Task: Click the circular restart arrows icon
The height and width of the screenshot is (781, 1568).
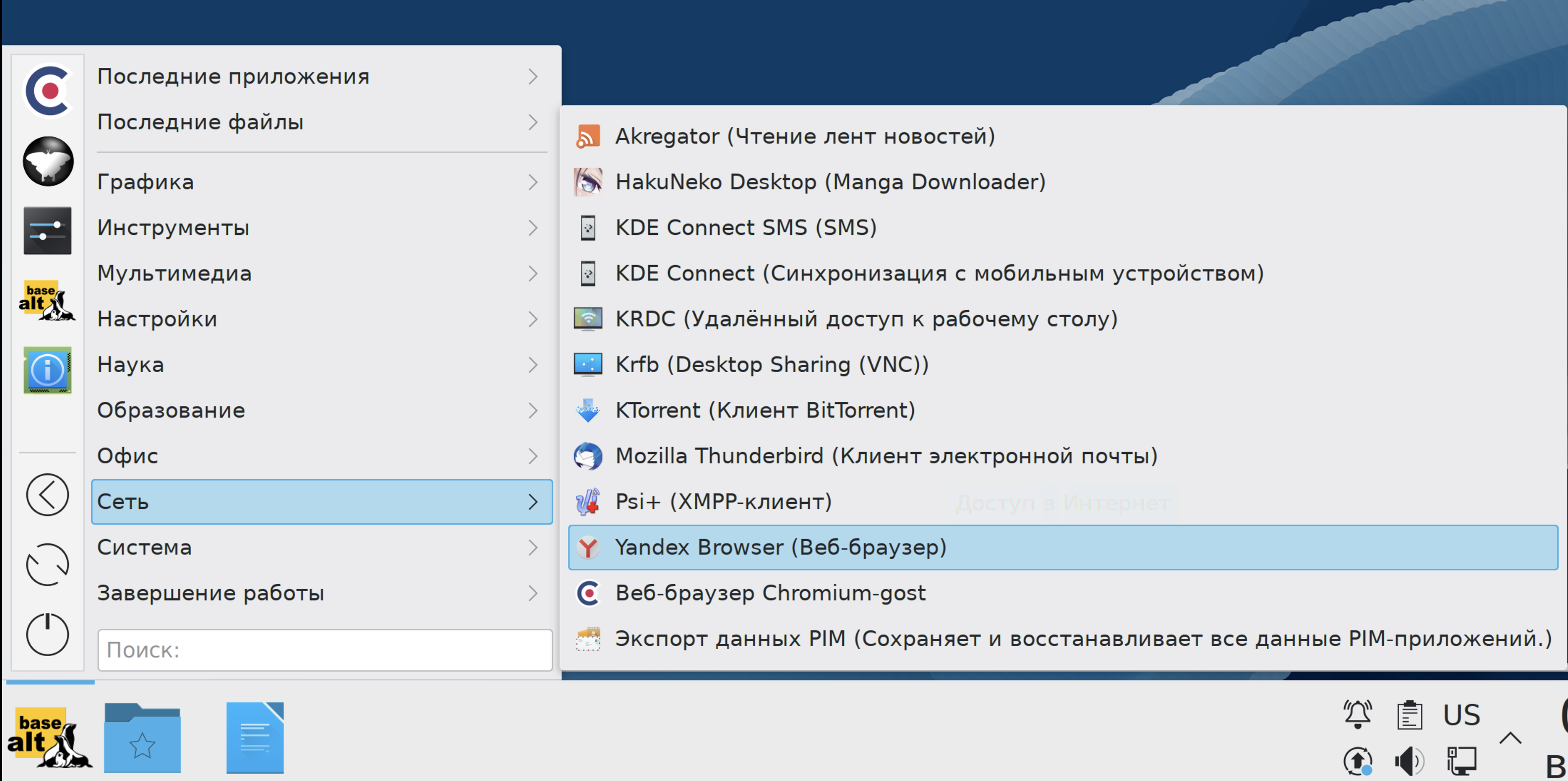Action: [48, 564]
